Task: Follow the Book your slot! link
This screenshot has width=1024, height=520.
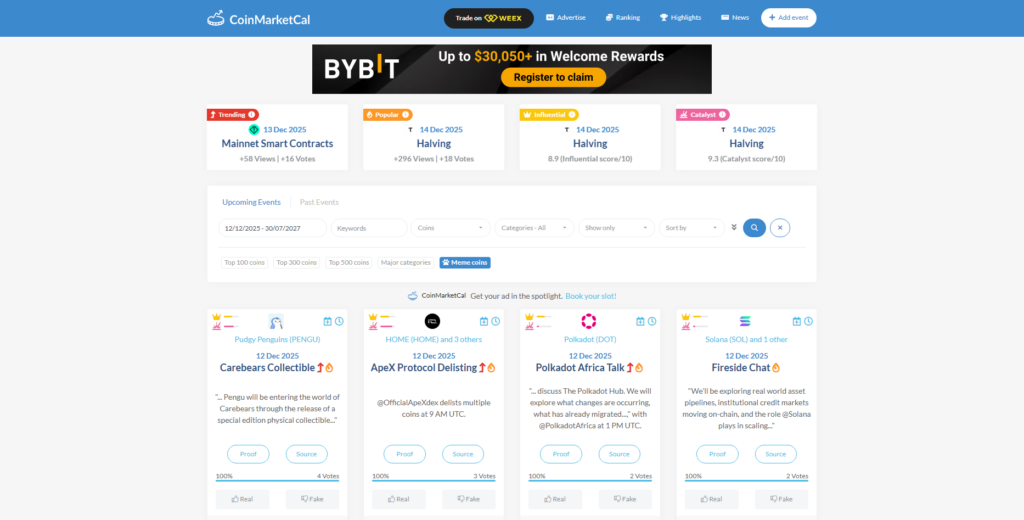Action: pyautogui.click(x=591, y=296)
